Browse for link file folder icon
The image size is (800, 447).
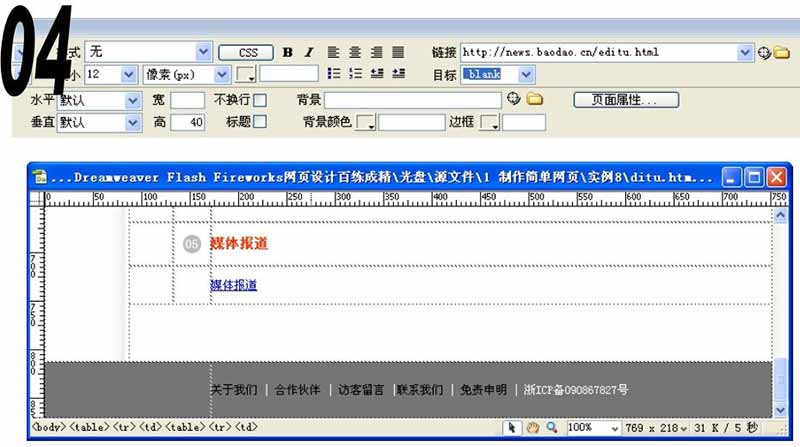(x=782, y=53)
